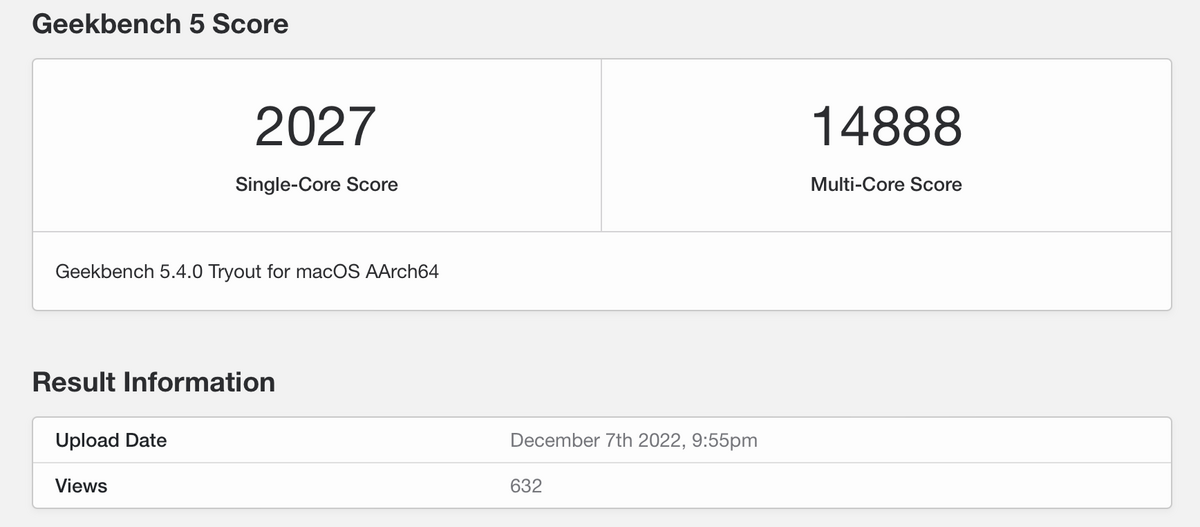
Task: Click the Multi-Core Score label
Action: click(x=886, y=184)
